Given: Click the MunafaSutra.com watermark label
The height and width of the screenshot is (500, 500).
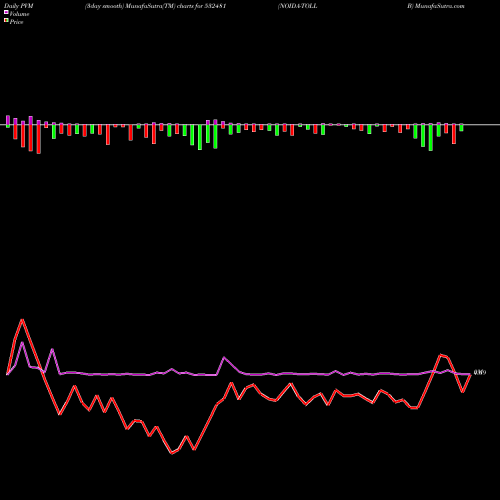Looking at the screenshot, I should (439, 6).
